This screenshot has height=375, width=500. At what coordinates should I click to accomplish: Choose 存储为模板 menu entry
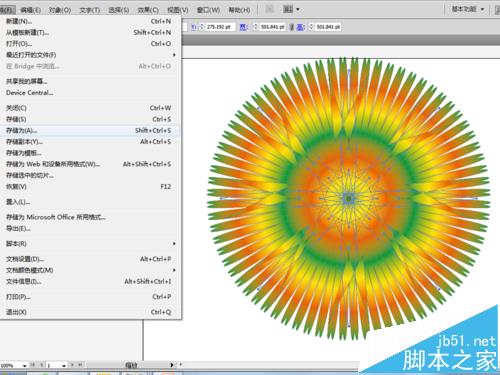(x=90, y=153)
